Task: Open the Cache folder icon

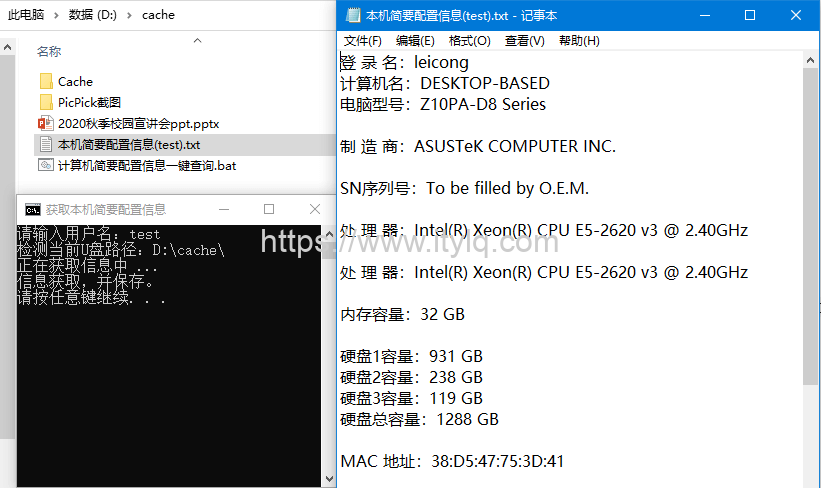Action: pos(46,81)
